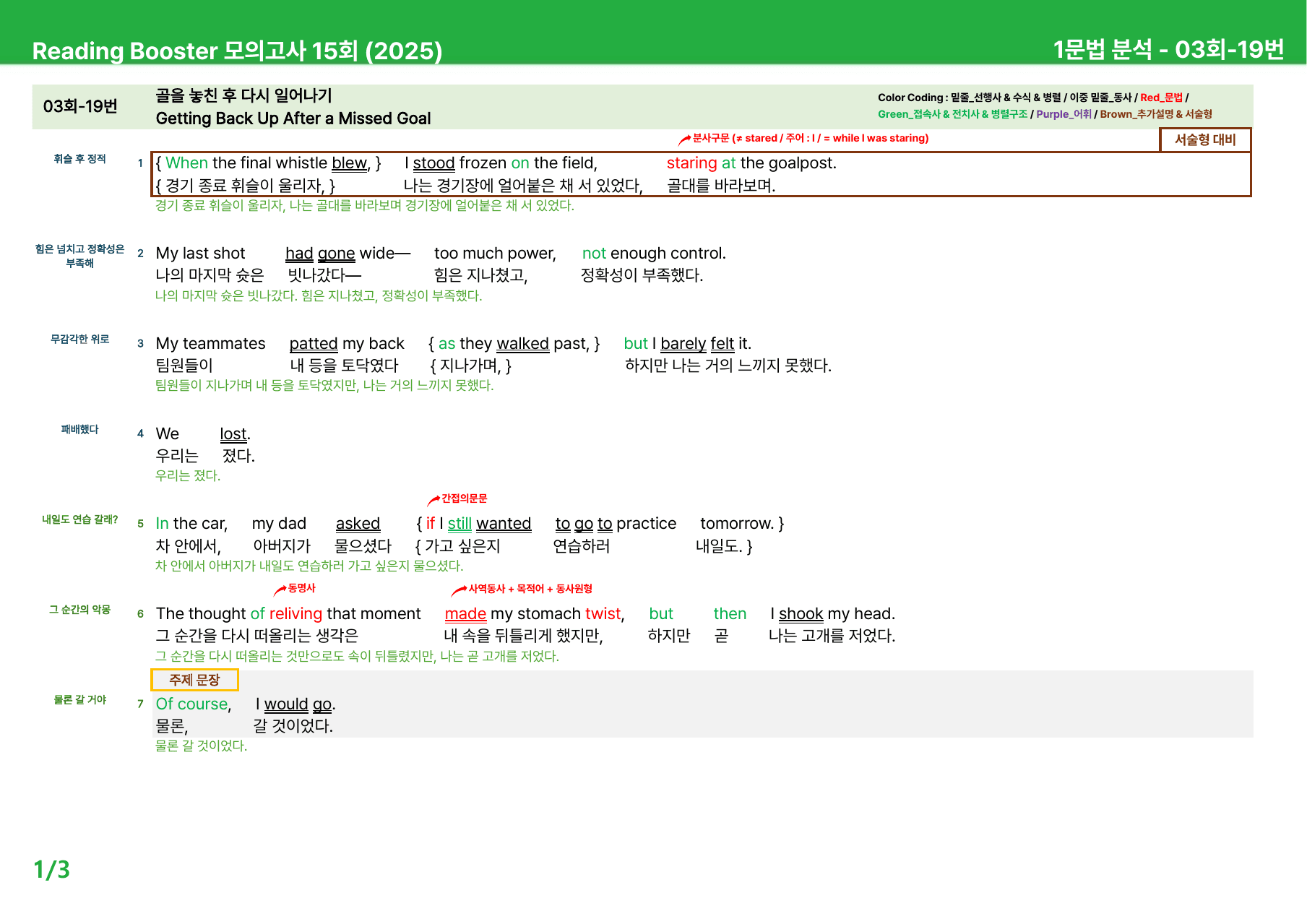The image size is (1307, 924).
Task: Click 'made my stomach twist,' phrase
Action: point(535,614)
